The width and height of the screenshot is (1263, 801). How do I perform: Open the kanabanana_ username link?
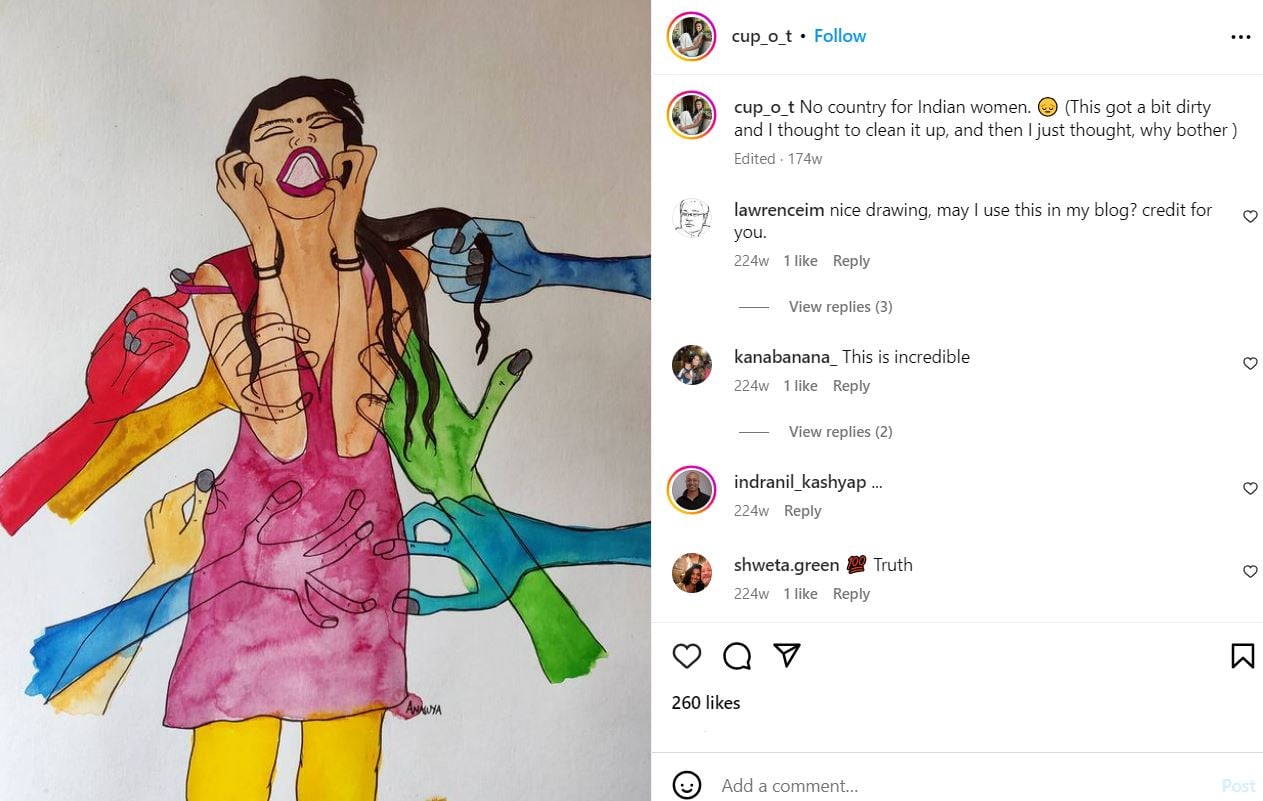[x=785, y=357]
